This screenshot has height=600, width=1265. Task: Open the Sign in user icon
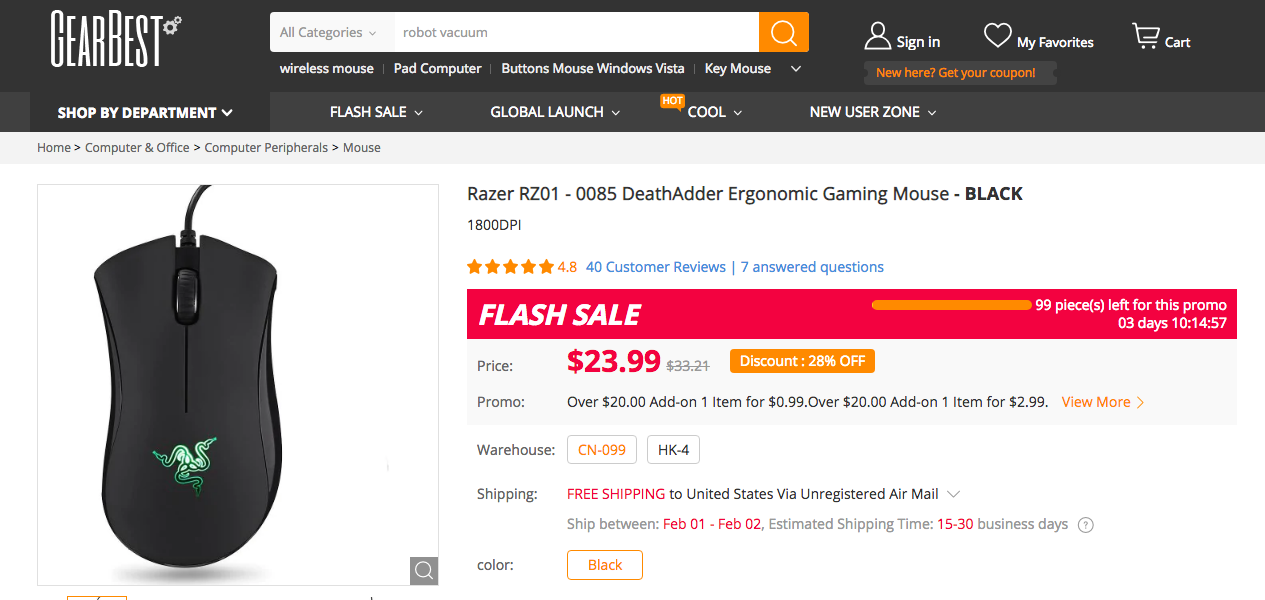[x=878, y=37]
